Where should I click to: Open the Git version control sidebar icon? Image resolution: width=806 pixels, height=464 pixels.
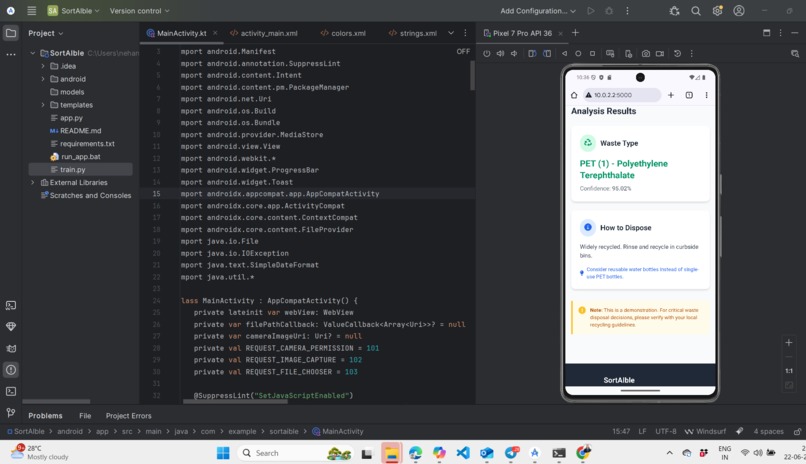coord(11,413)
